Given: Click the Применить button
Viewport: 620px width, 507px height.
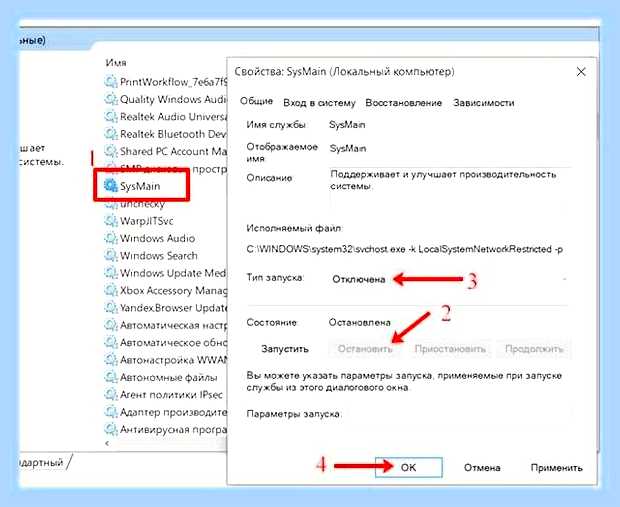Looking at the screenshot, I should 556,468.
